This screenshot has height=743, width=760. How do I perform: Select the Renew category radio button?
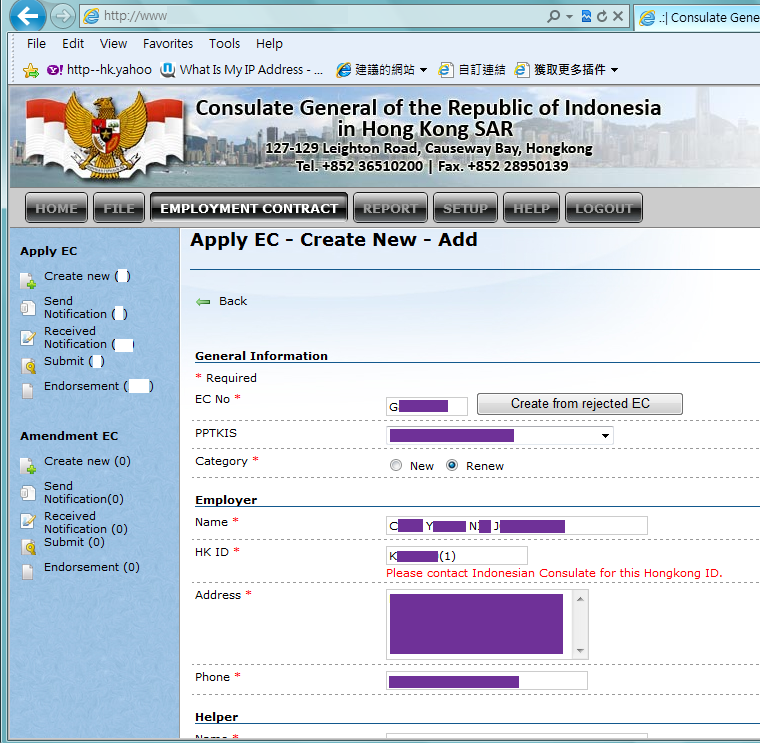(452, 466)
